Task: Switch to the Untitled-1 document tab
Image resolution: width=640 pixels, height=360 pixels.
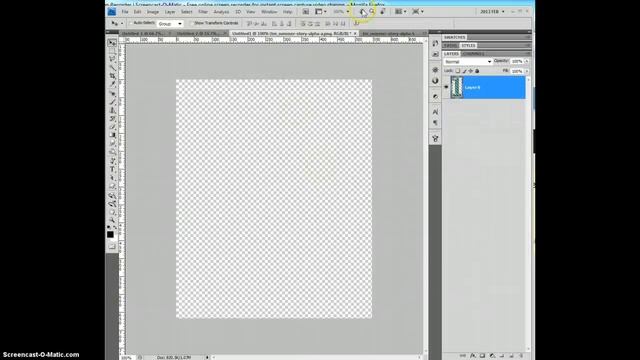Action: 145,33
